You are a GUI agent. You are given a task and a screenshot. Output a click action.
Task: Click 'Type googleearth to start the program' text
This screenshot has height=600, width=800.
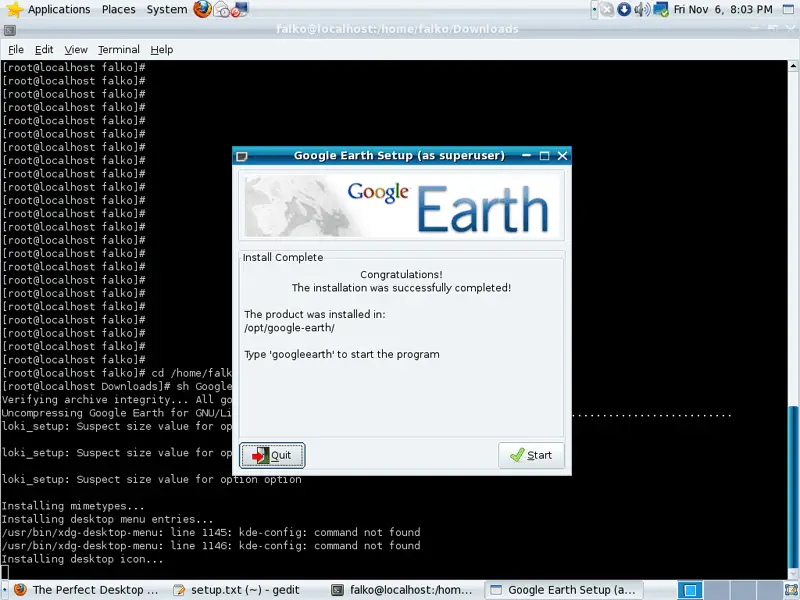pos(341,354)
